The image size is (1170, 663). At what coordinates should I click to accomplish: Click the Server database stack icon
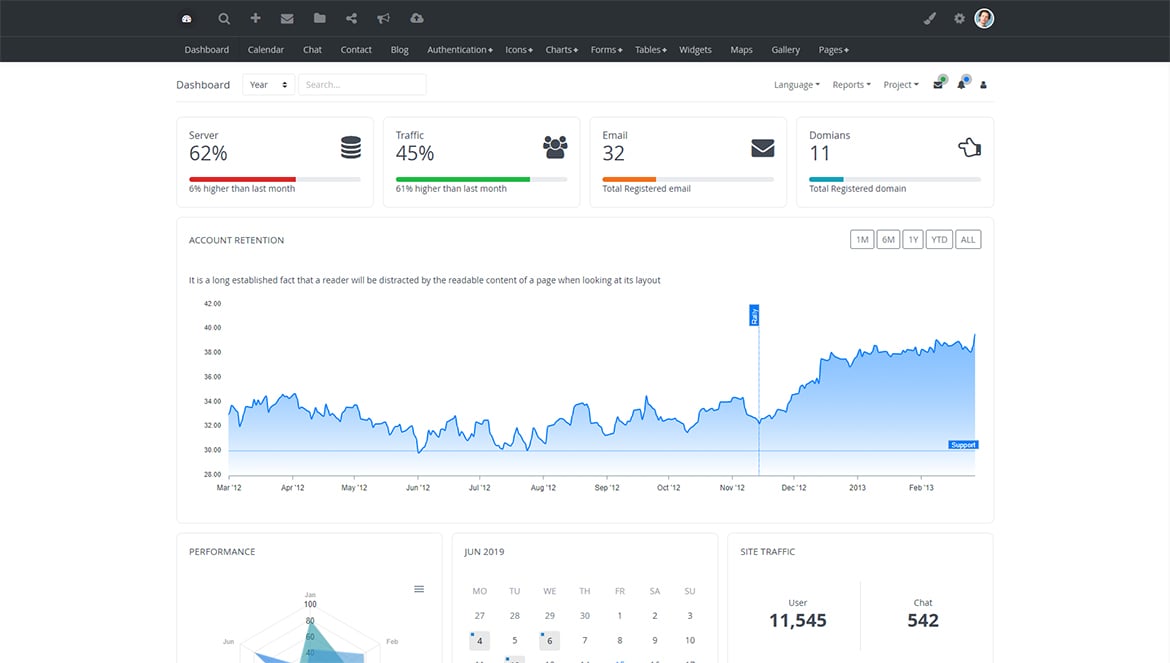[x=351, y=148]
